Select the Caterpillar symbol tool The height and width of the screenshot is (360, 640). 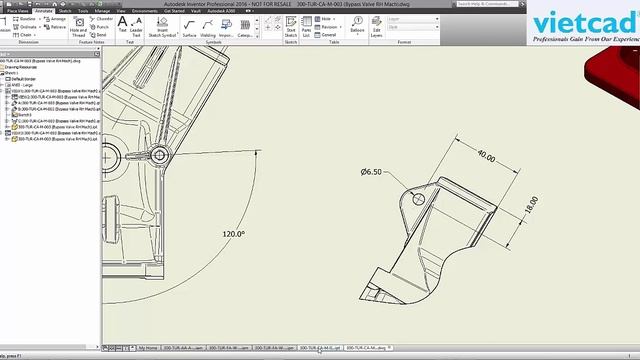pos(245,28)
